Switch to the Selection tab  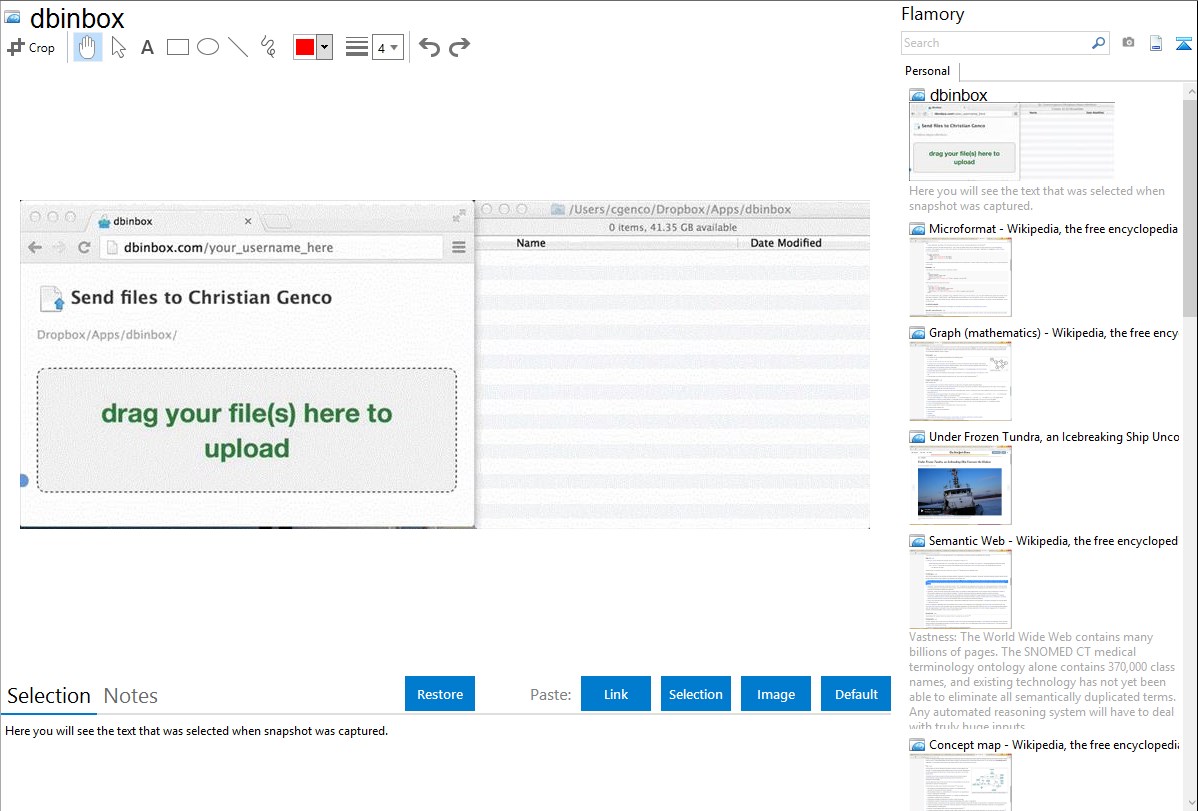(49, 696)
